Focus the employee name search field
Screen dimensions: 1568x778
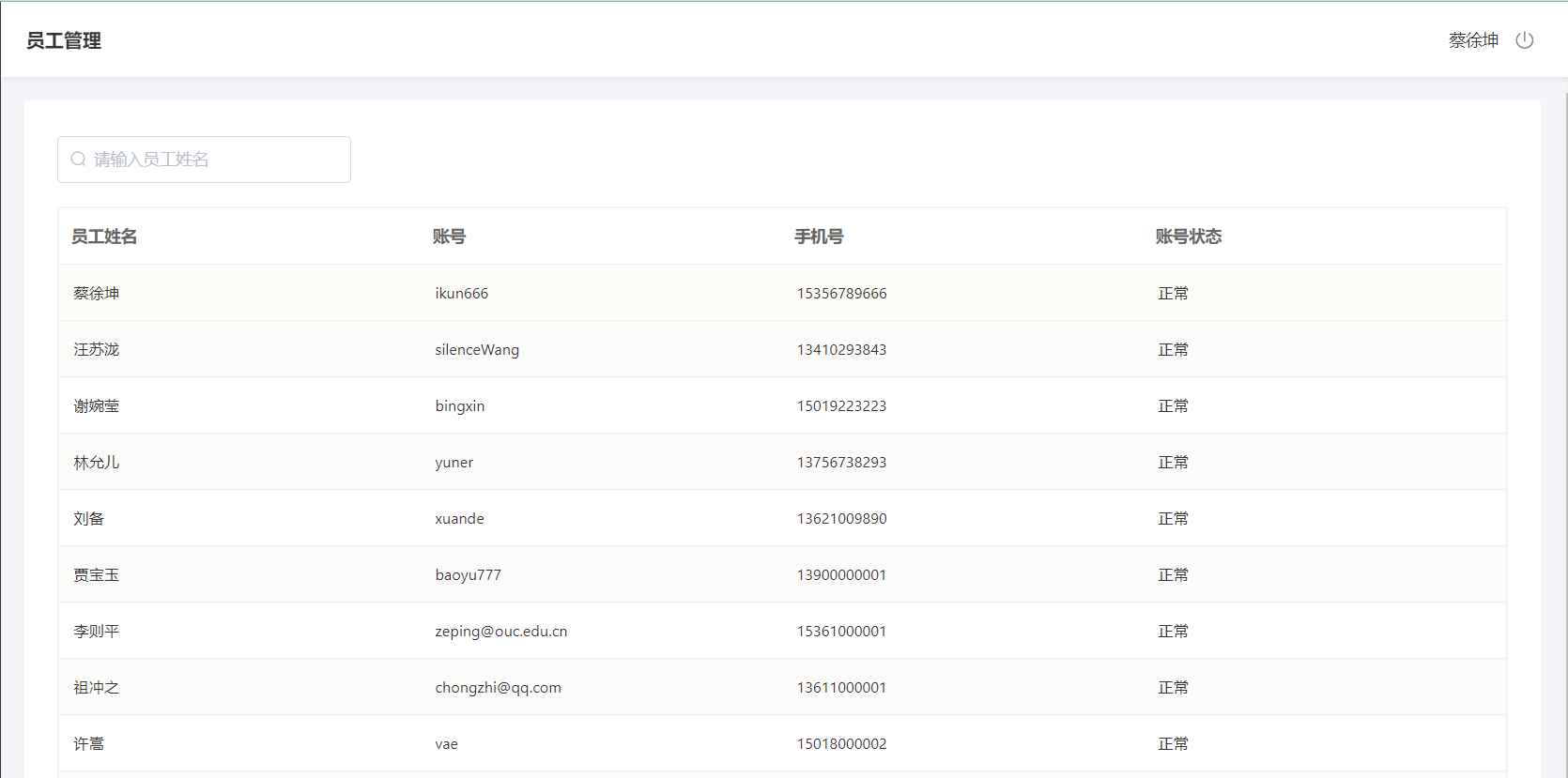click(204, 160)
